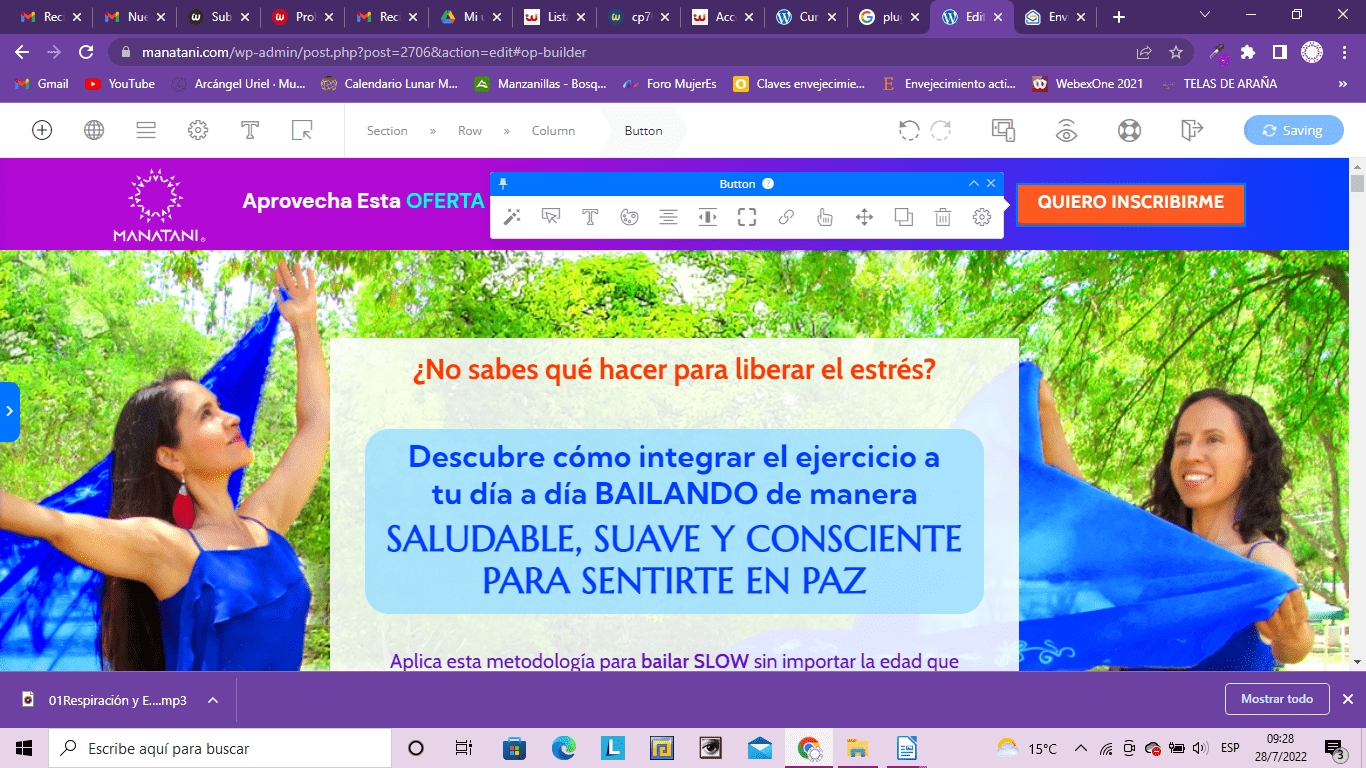Click the '¿No sabes qué hacer' heading
The height and width of the screenshot is (768, 1366).
pyautogui.click(x=674, y=370)
